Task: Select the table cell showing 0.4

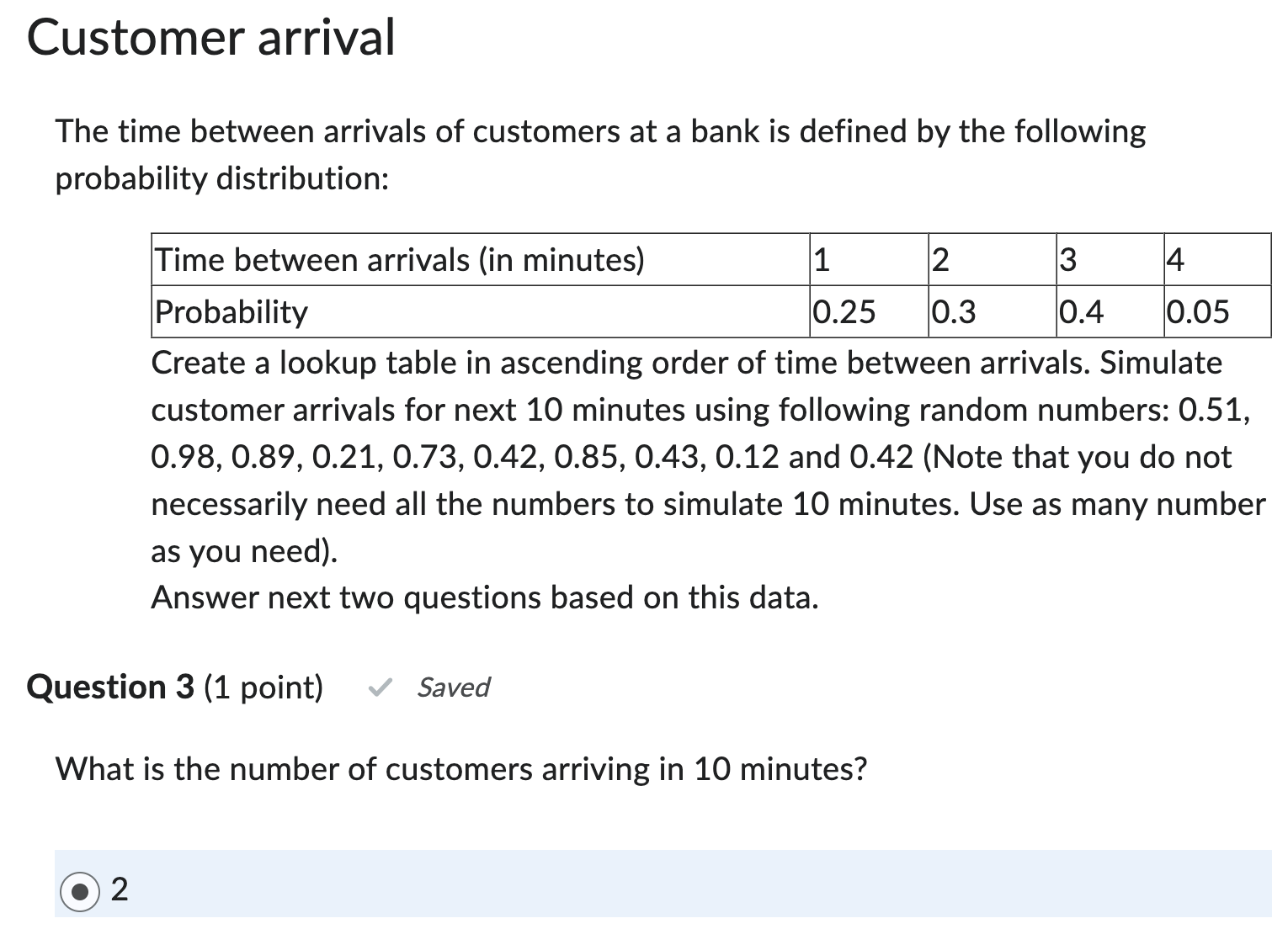Action: (x=1084, y=312)
